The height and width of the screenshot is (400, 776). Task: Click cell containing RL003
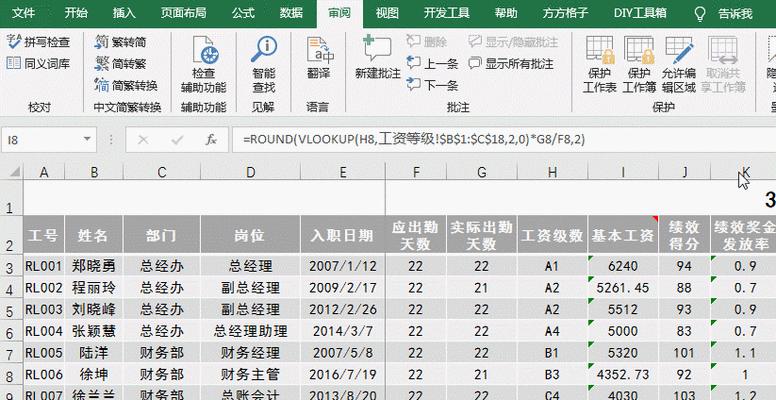(44, 309)
